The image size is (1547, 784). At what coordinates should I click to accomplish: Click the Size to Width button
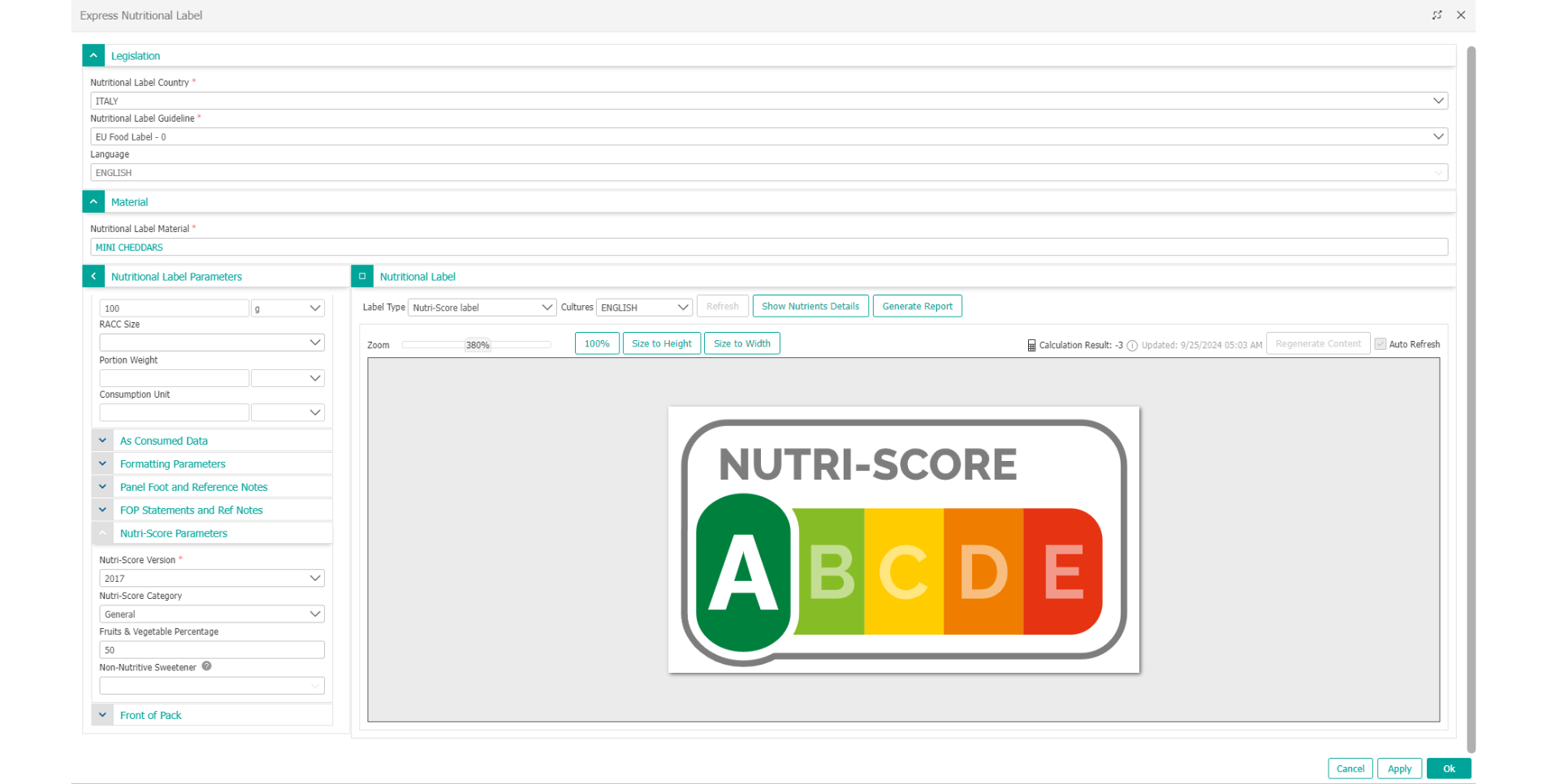tap(742, 343)
